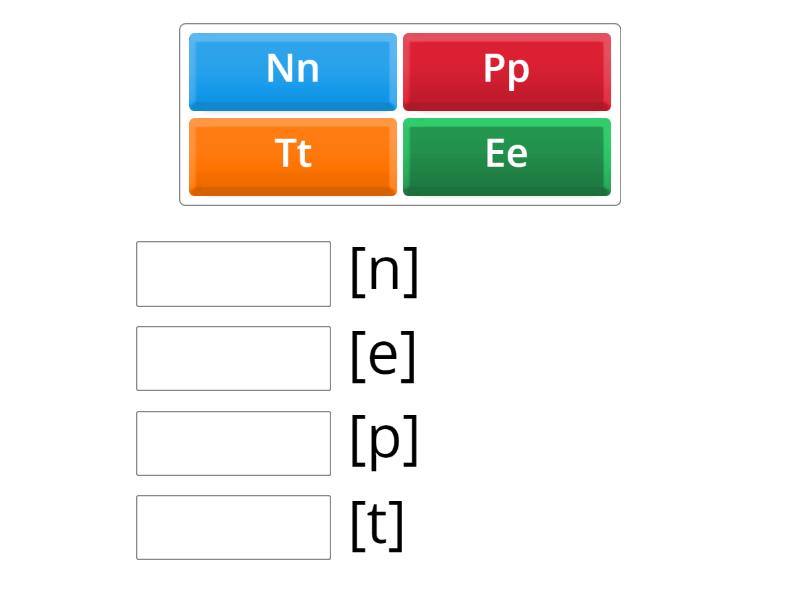Tap the [t] sound label

tap(377, 525)
